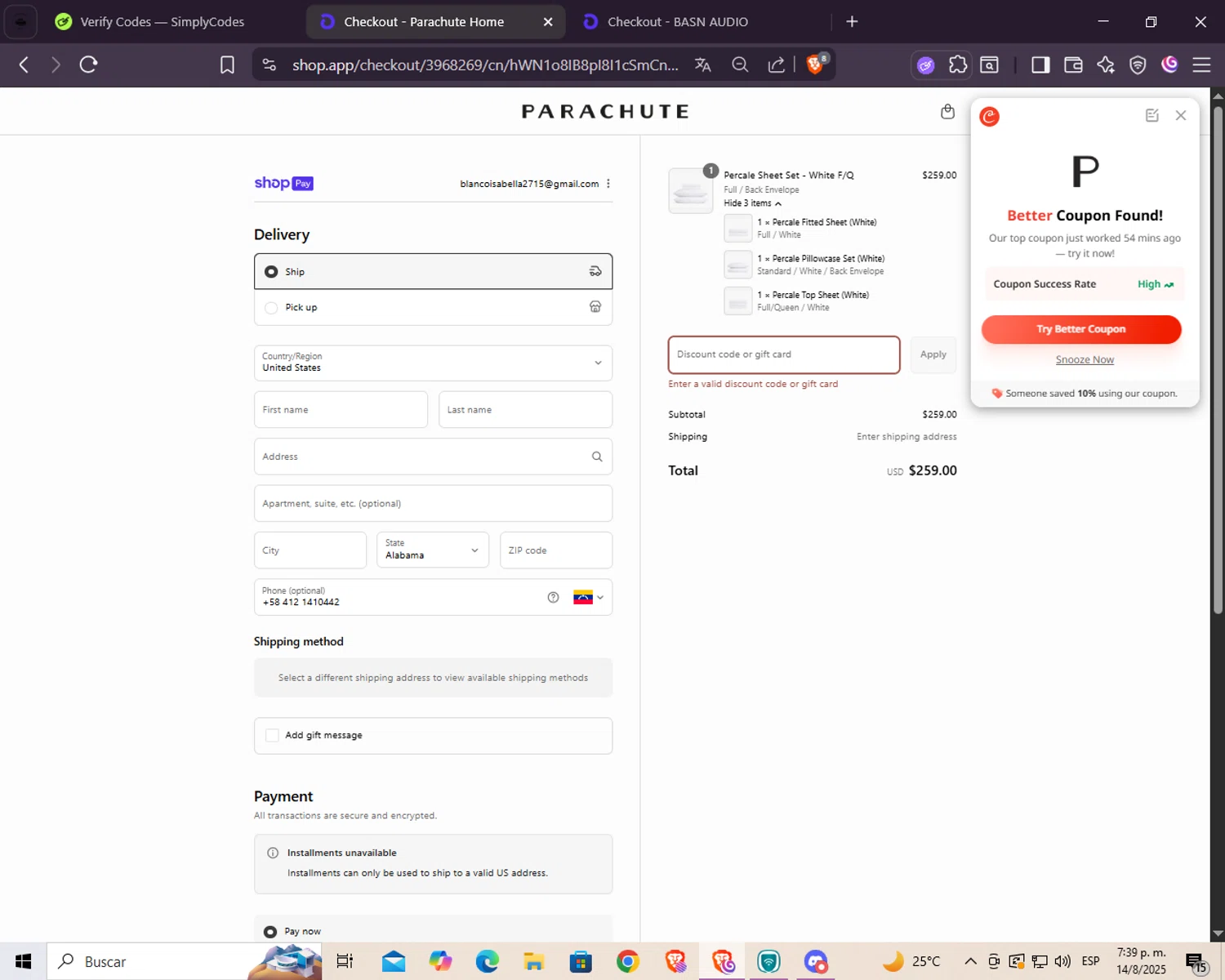Open the note icon in coupon popup
1225x980 pixels.
click(1151, 115)
